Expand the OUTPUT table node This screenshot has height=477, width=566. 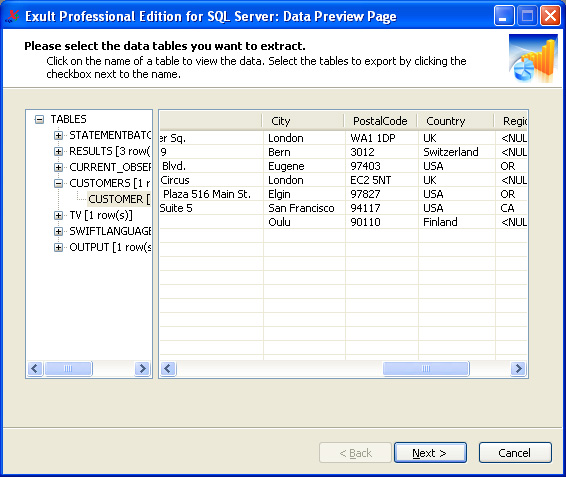click(58, 247)
